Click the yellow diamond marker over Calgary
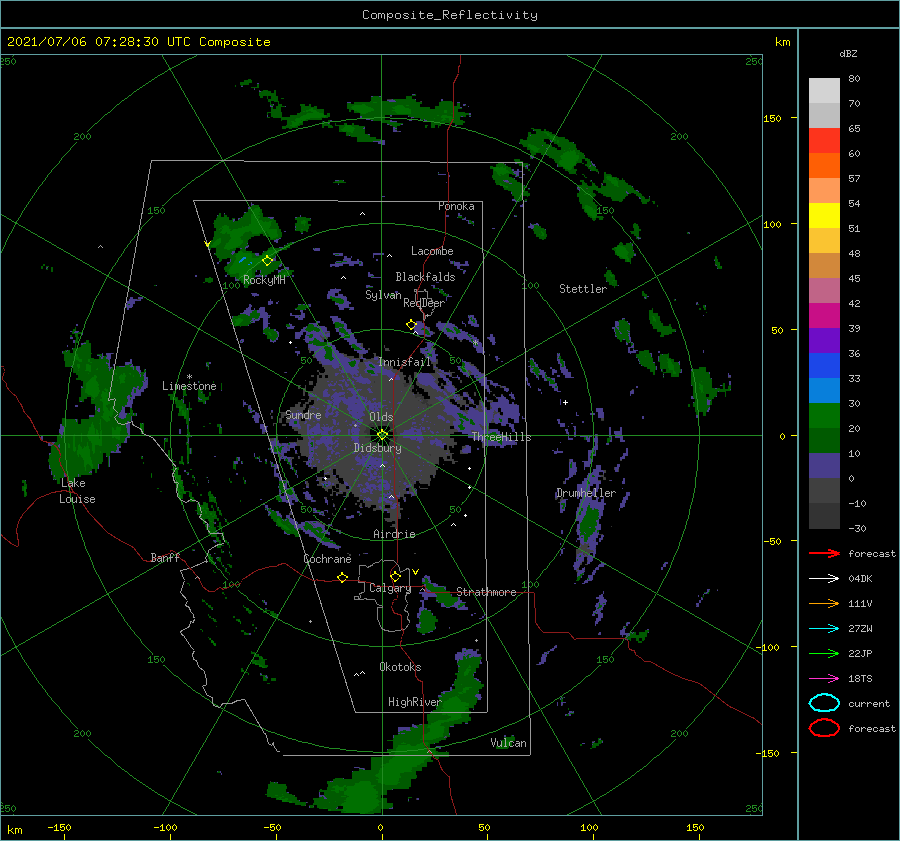The height and width of the screenshot is (841, 900). (x=395, y=576)
